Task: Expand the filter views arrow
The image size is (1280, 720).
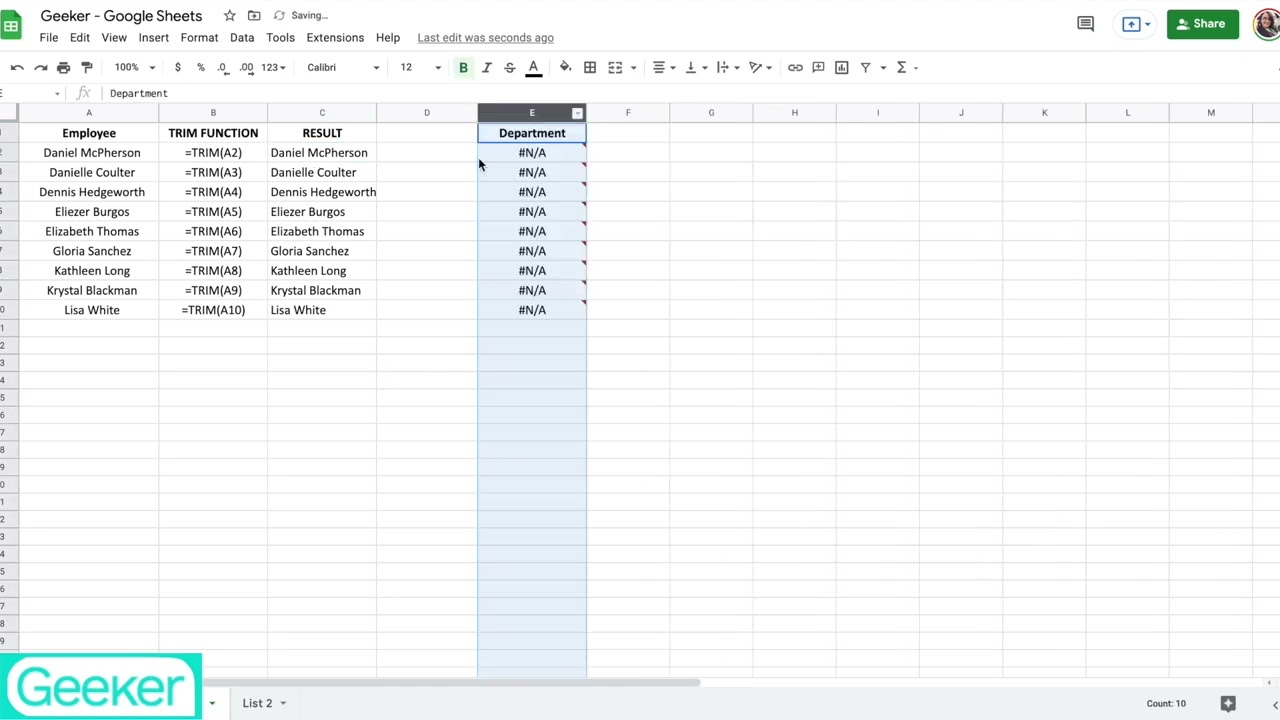Action: 883,68
